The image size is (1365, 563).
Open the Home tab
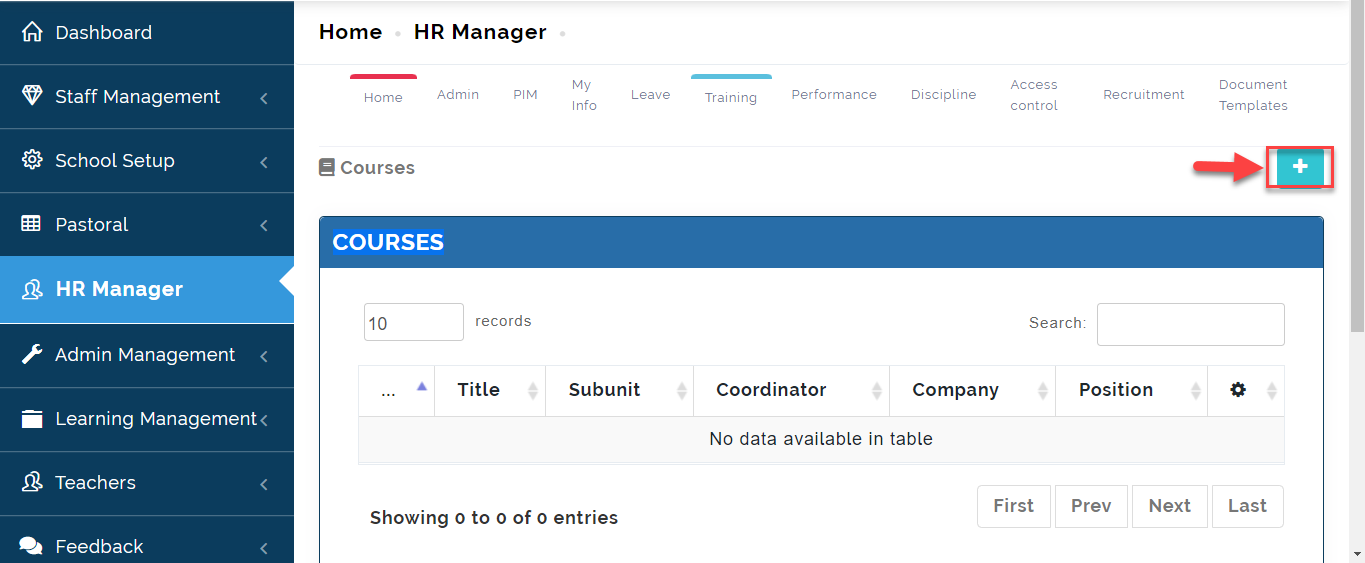coord(383,97)
